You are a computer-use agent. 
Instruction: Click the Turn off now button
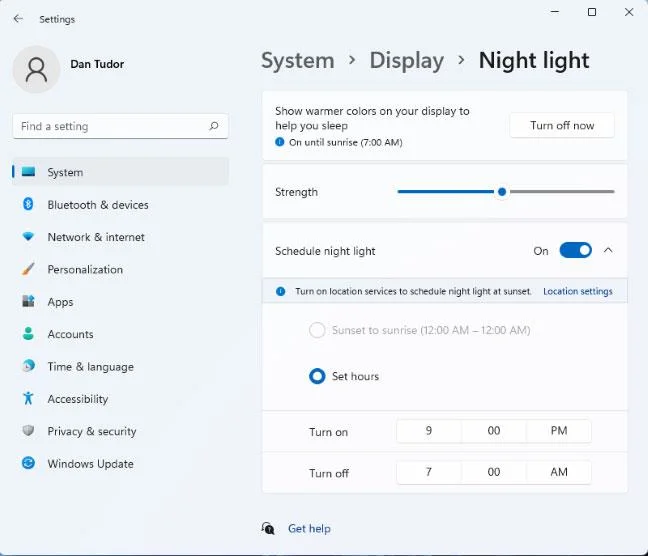pos(562,125)
